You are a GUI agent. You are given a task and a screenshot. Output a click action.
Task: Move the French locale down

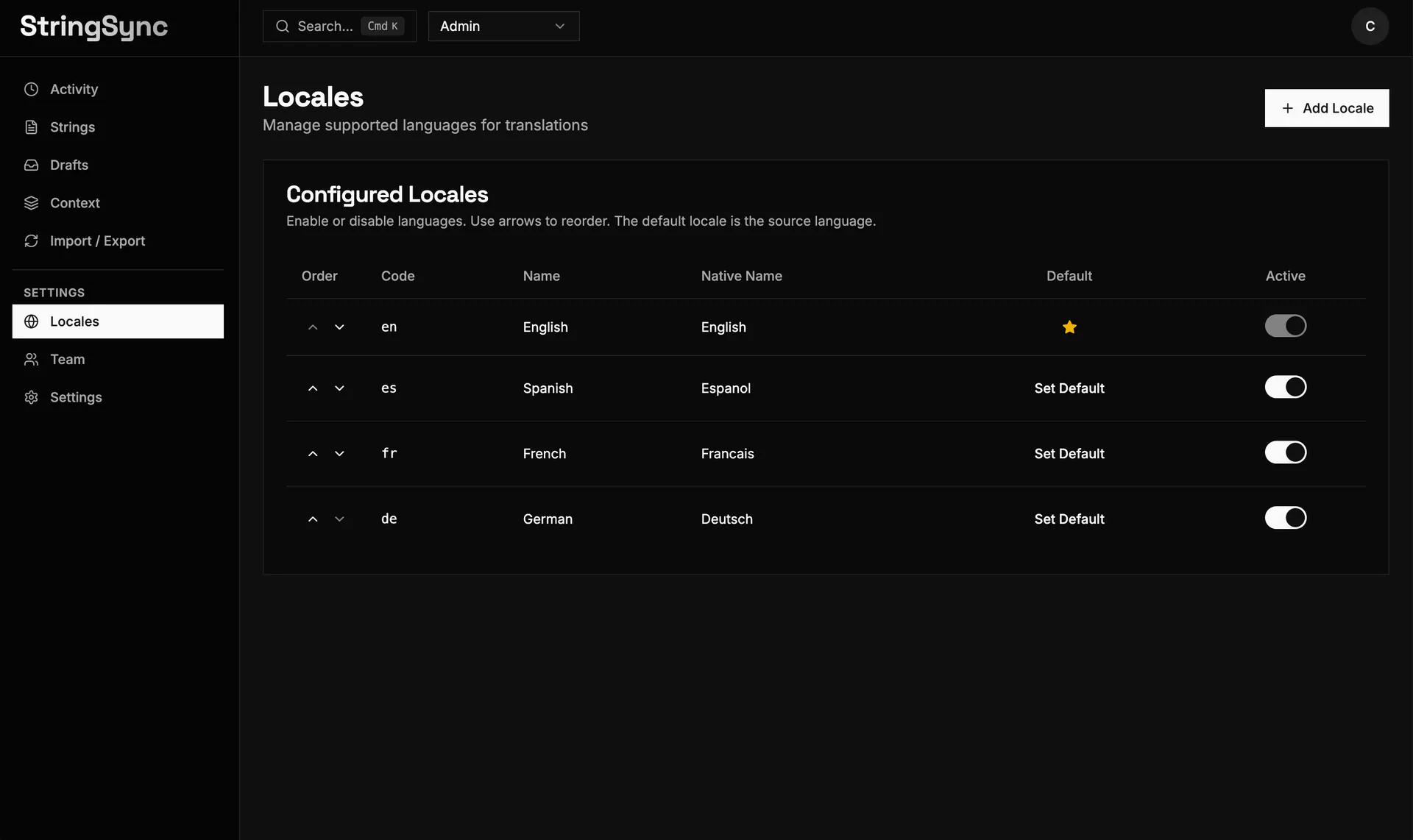[339, 454]
